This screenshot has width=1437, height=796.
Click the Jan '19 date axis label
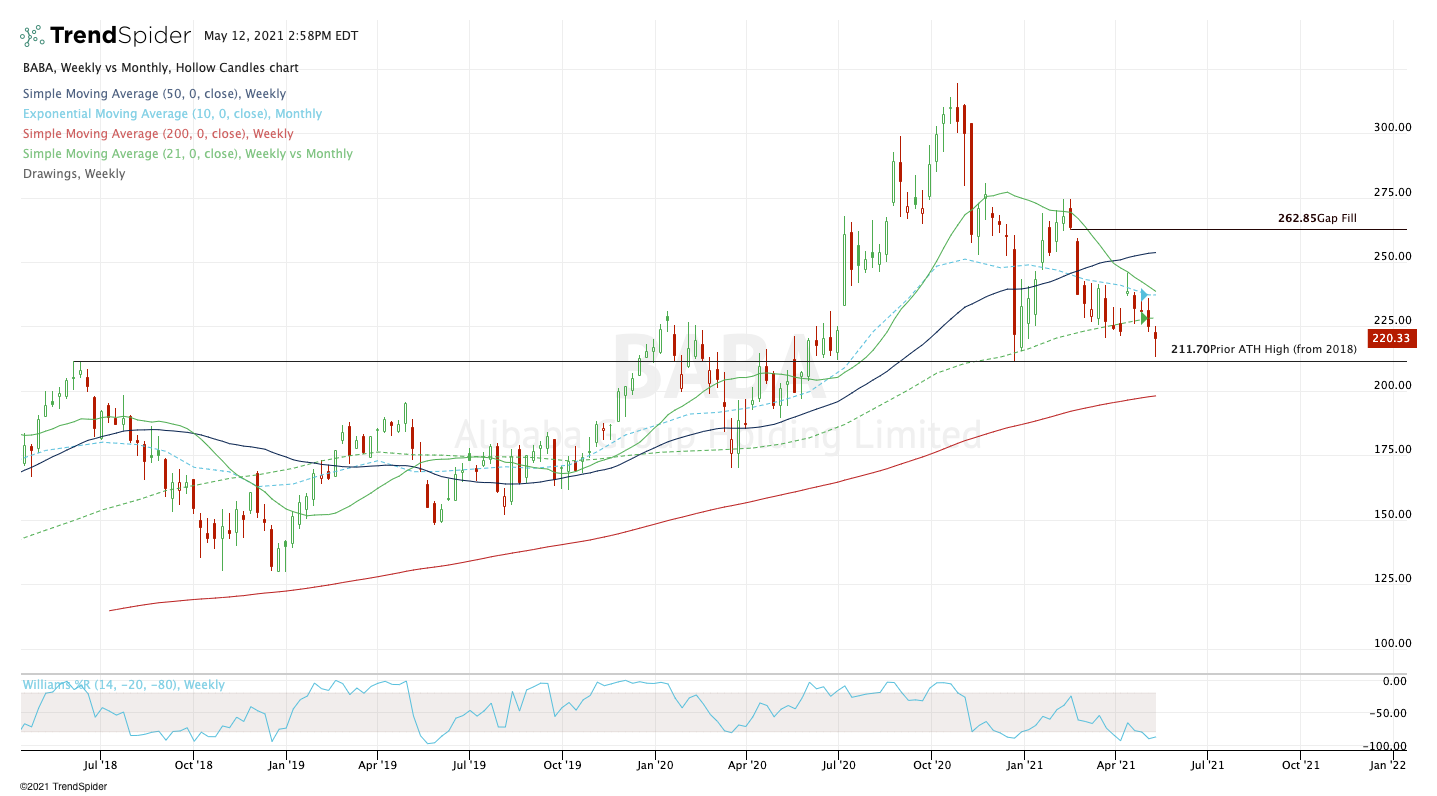coord(286,766)
